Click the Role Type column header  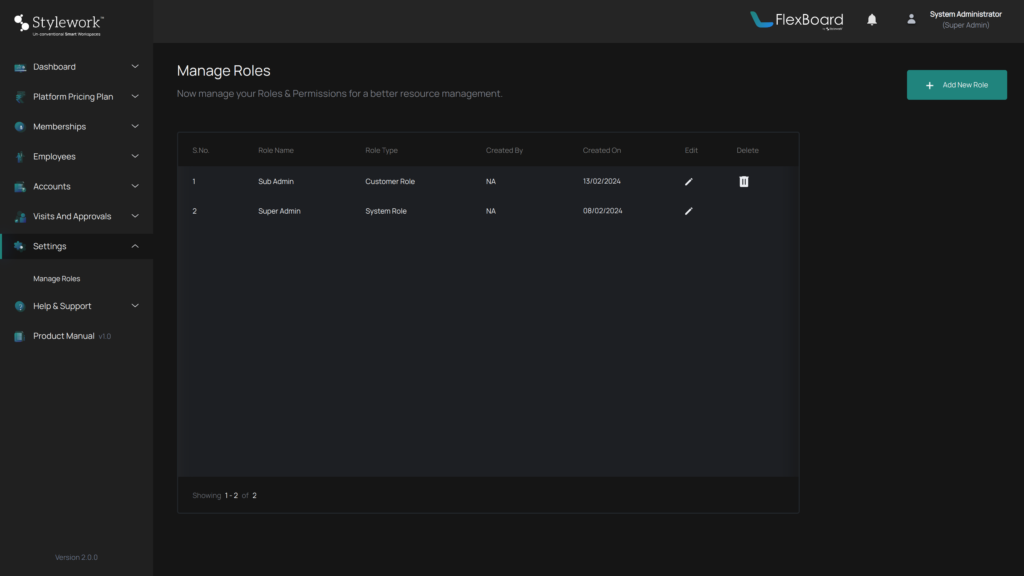coord(381,150)
